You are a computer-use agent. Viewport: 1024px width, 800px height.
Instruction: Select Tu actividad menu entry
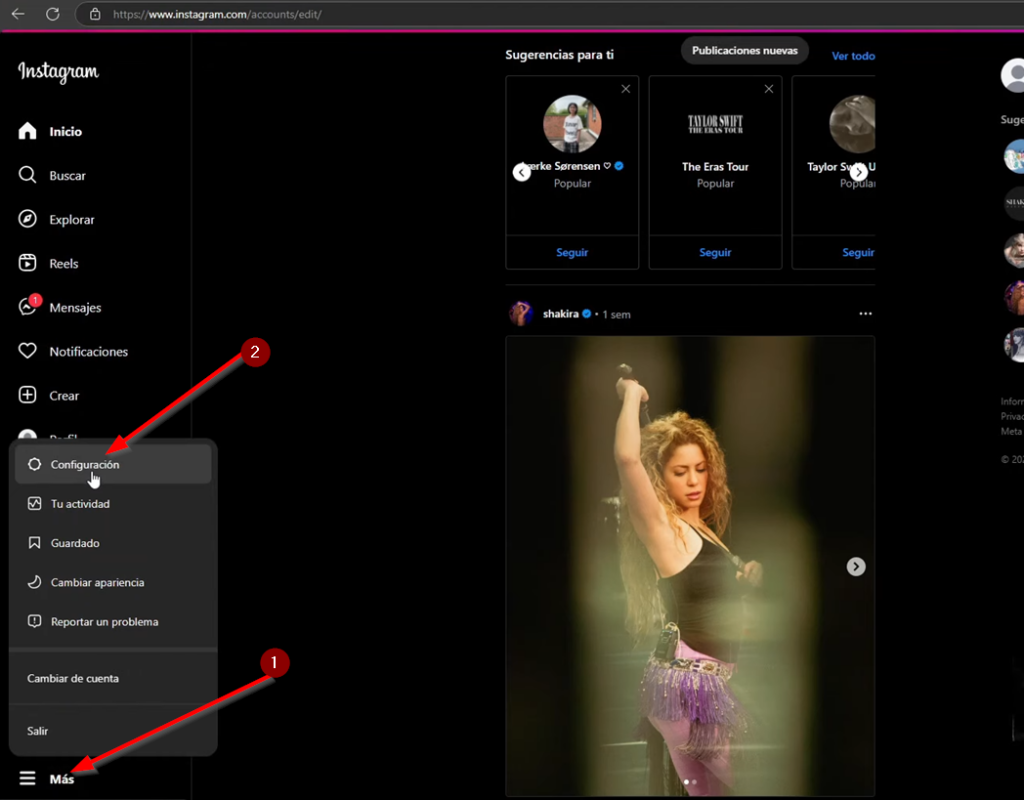113,504
